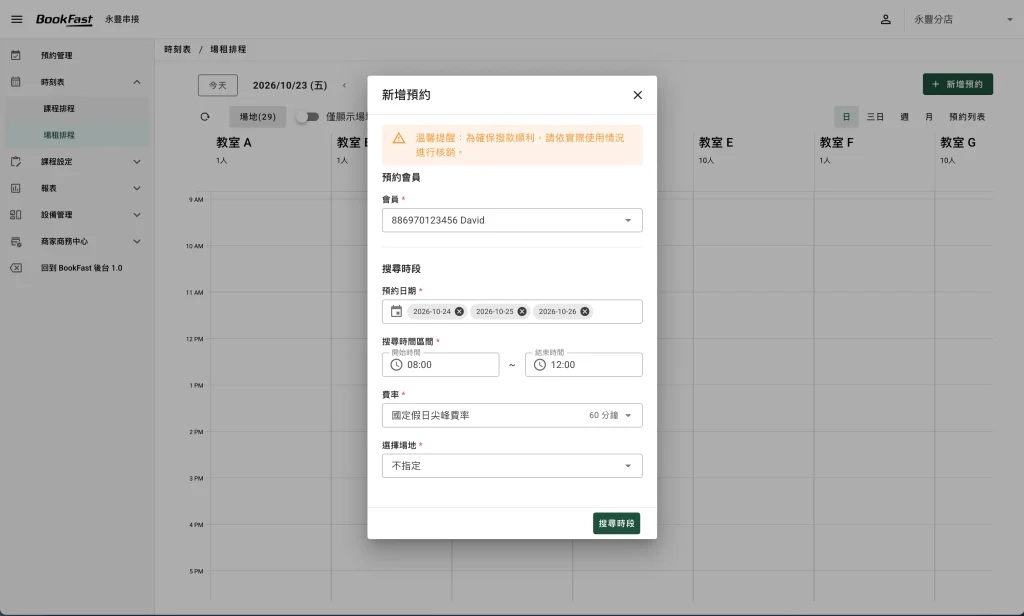Expand the 商家商務中心 sidebar section
The image size is (1024, 616).
coord(77,242)
